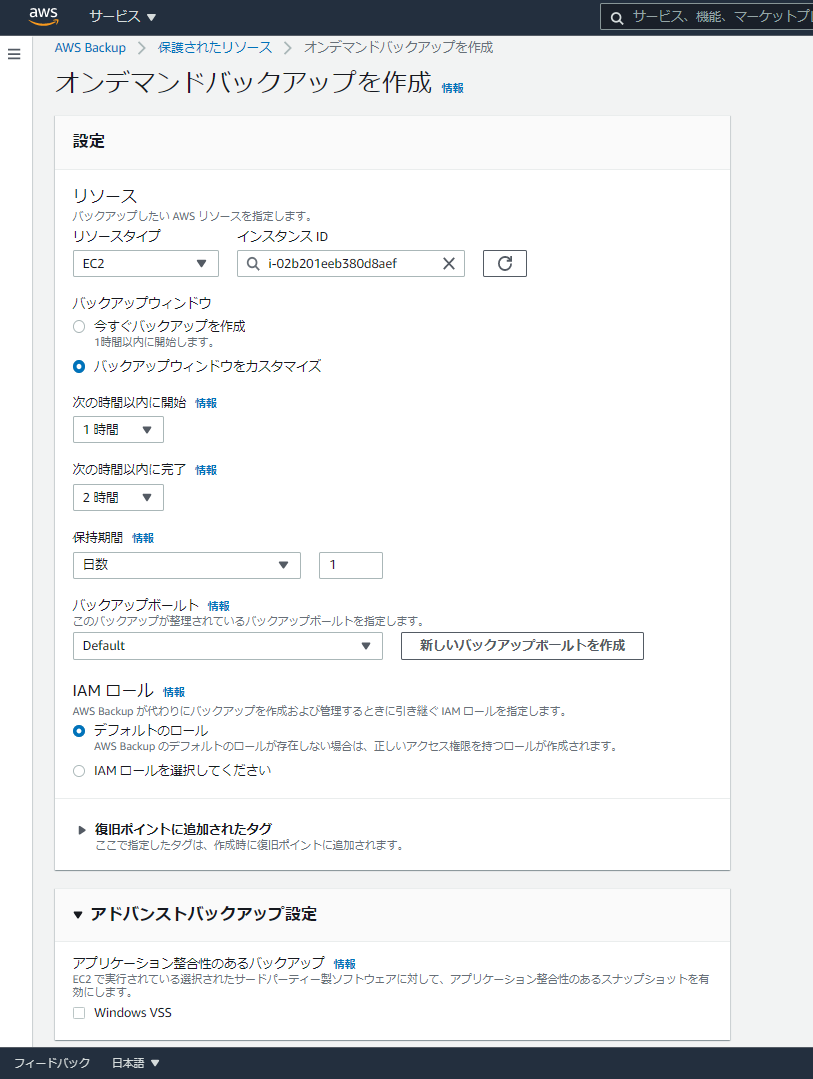
Task: Click the search magnifier in top bar
Action: [616, 17]
